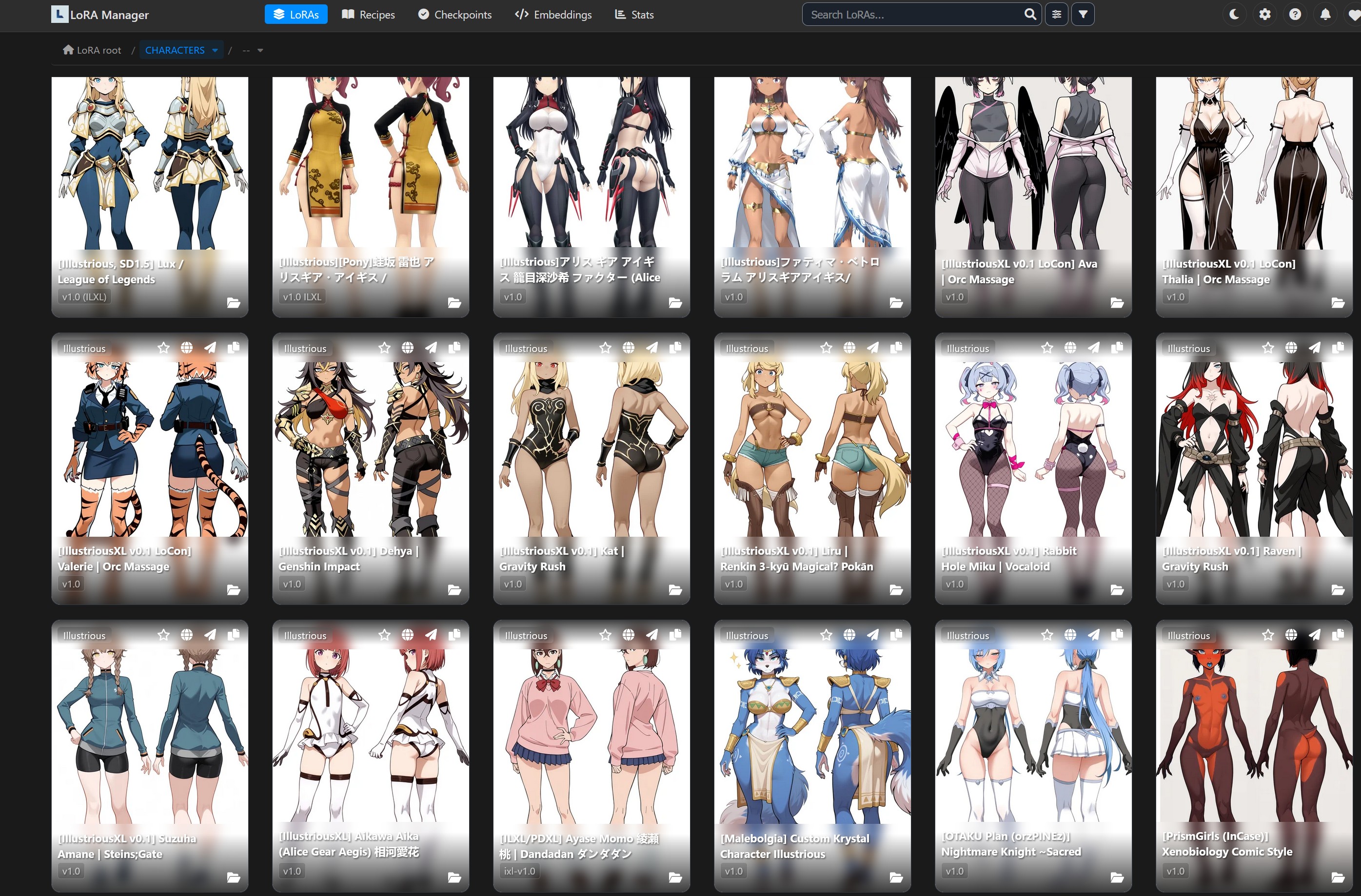Open globe link on Dehya card

407,348
